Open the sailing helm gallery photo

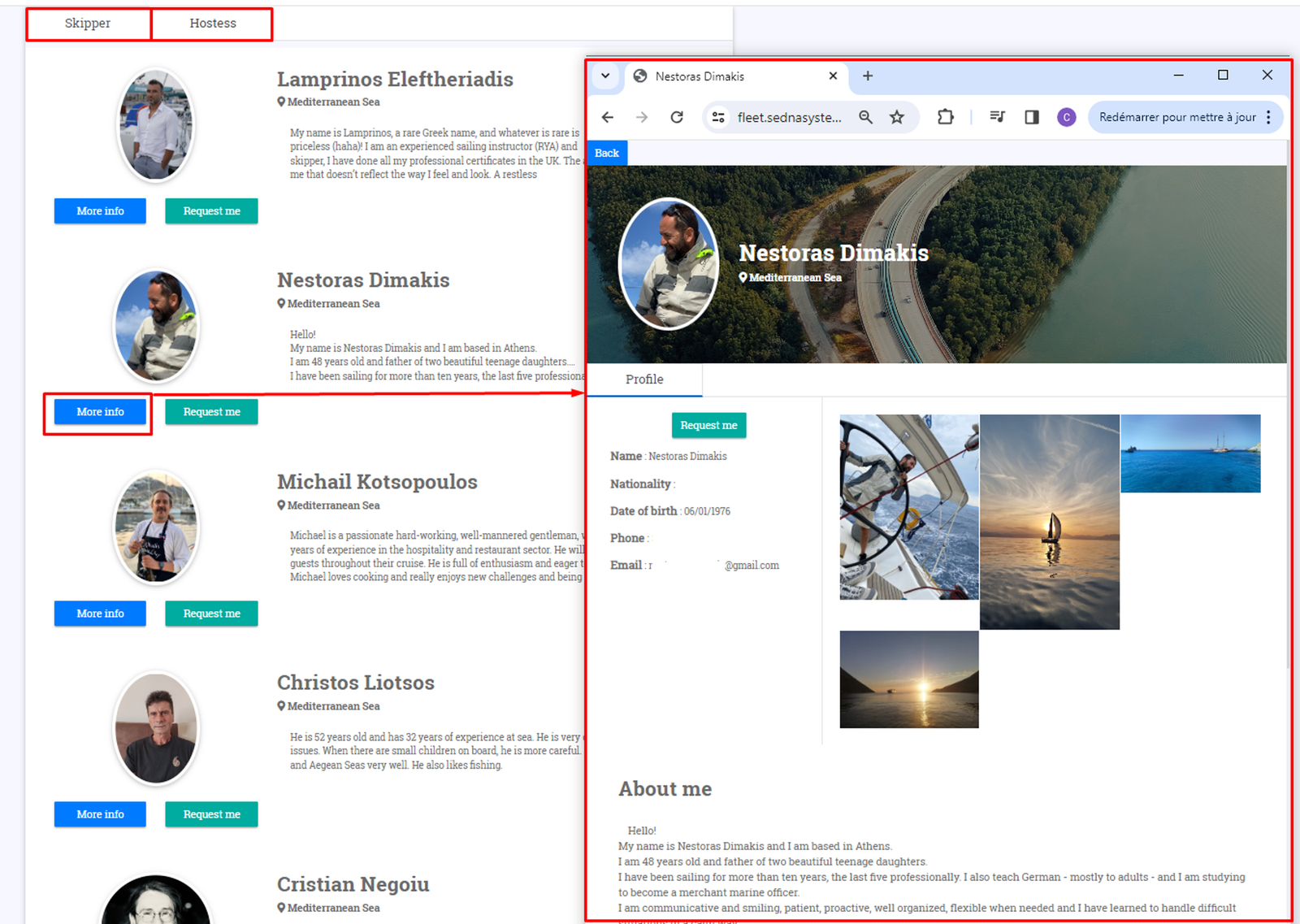pos(909,507)
